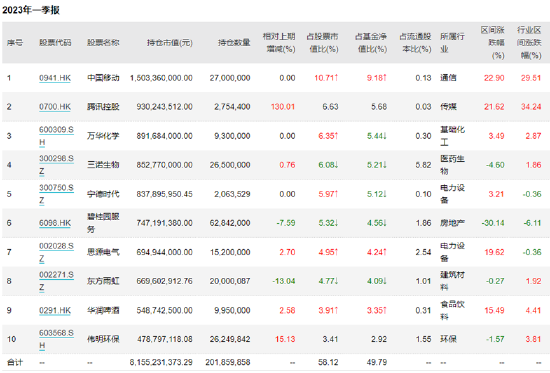Click the 序号 column header
The image size is (550, 373).
[x=15, y=43]
